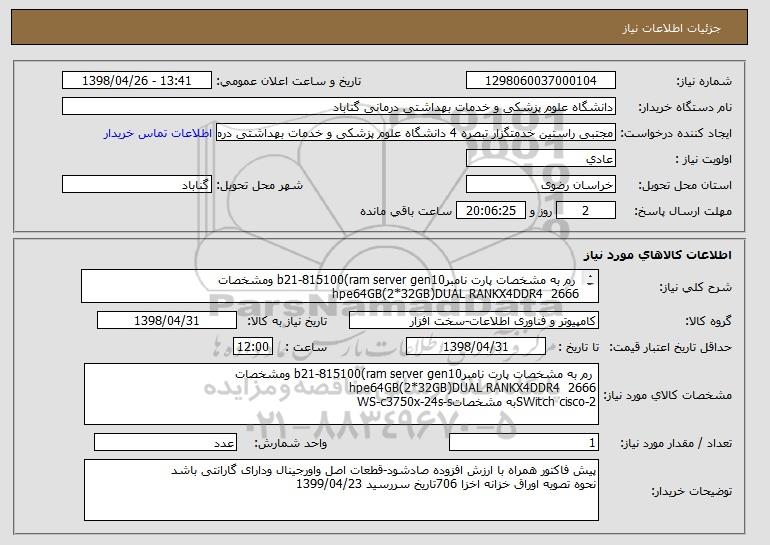This screenshot has height=545, width=770.
Task: Click the label حداقل تاریخ اعتبار قیمت
Action: 670,348
